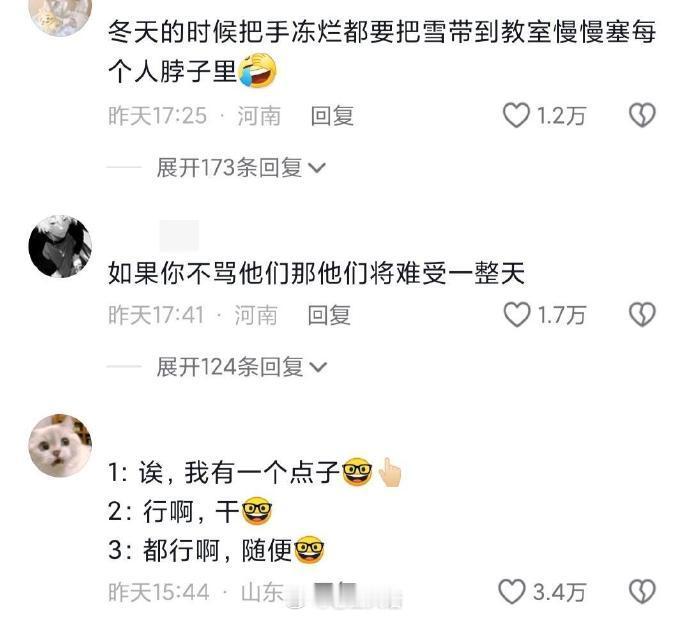
Task: Like the comment with 3.4万 likes
Action: pos(512,591)
